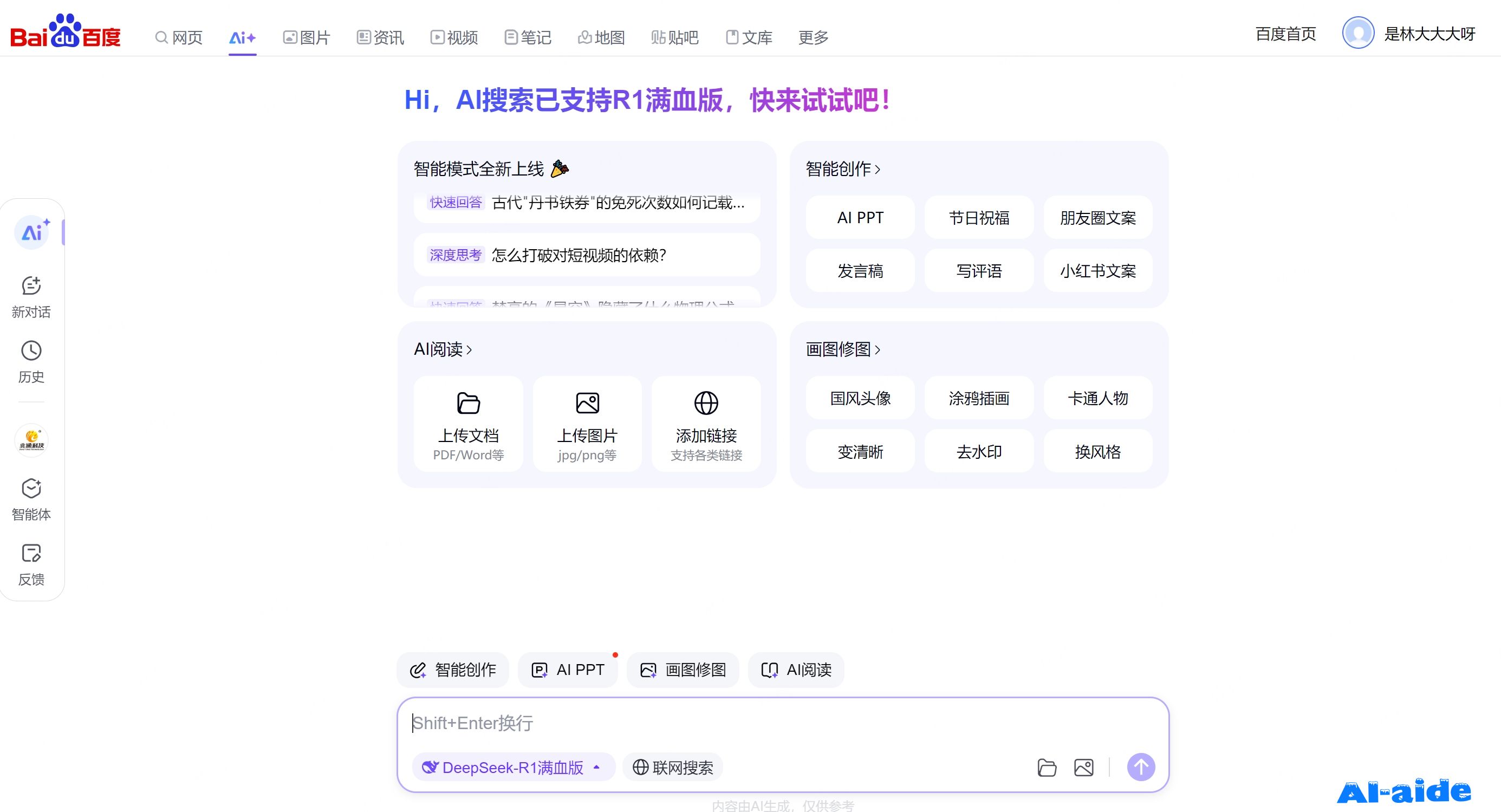Screen dimensions: 1501x812
Task: Choose 节日祝福 creation option
Action: click(x=979, y=217)
